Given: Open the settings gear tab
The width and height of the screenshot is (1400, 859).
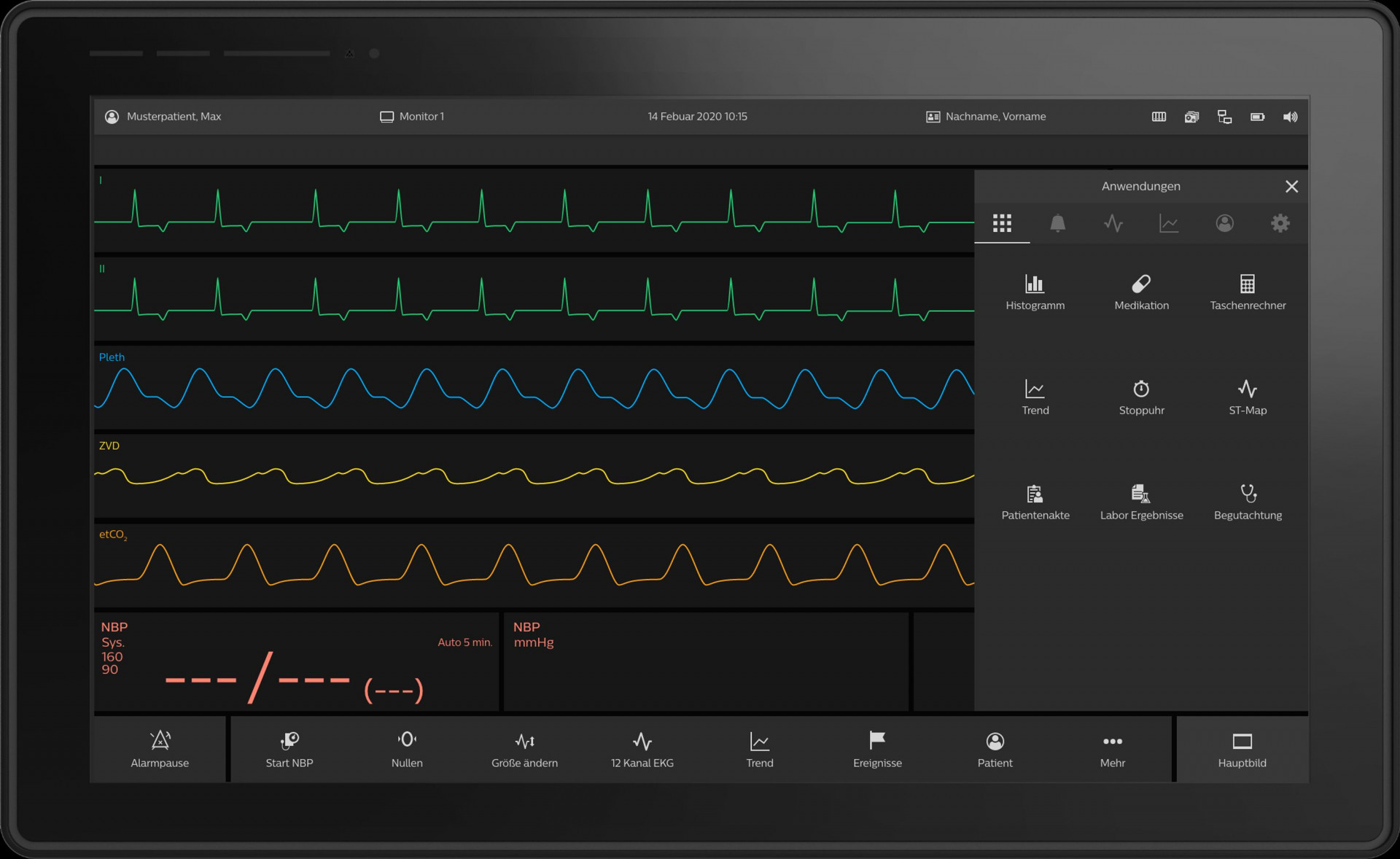Looking at the screenshot, I should (1280, 224).
